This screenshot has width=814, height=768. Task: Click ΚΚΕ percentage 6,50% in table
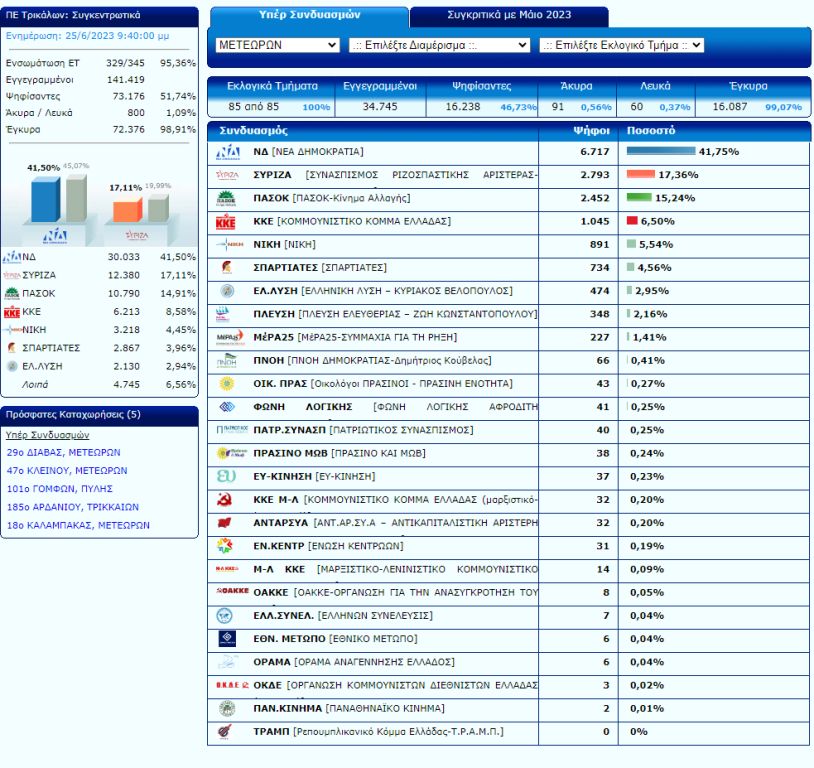(657, 221)
